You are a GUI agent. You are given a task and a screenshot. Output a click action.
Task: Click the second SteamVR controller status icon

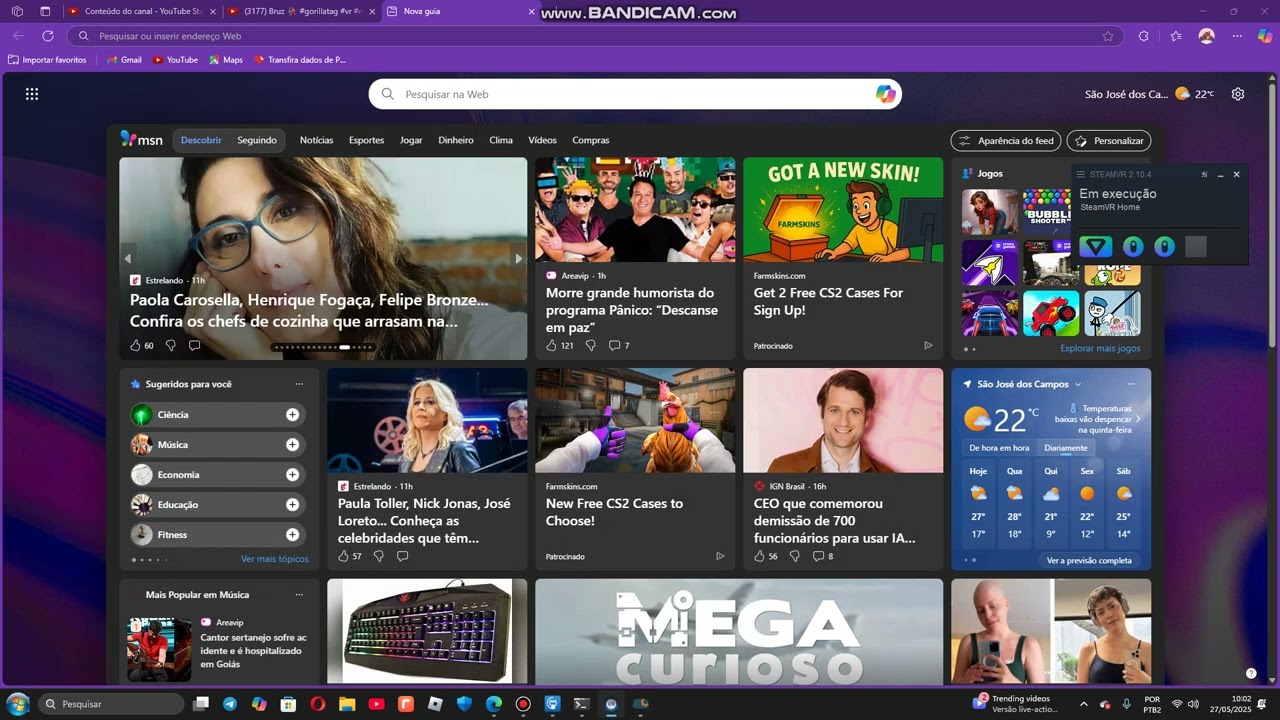tap(1165, 247)
